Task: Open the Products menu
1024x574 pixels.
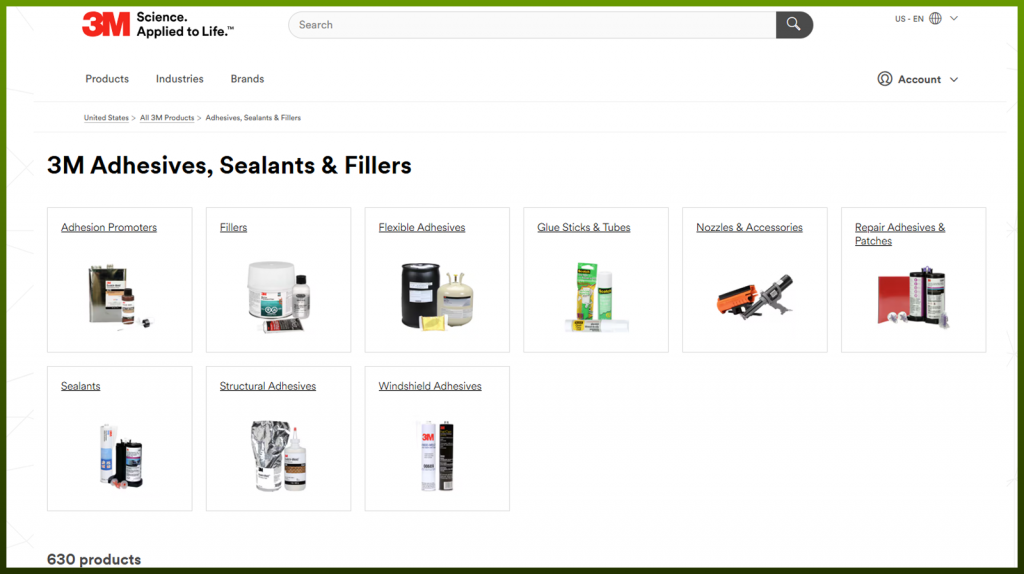Action: coord(107,78)
